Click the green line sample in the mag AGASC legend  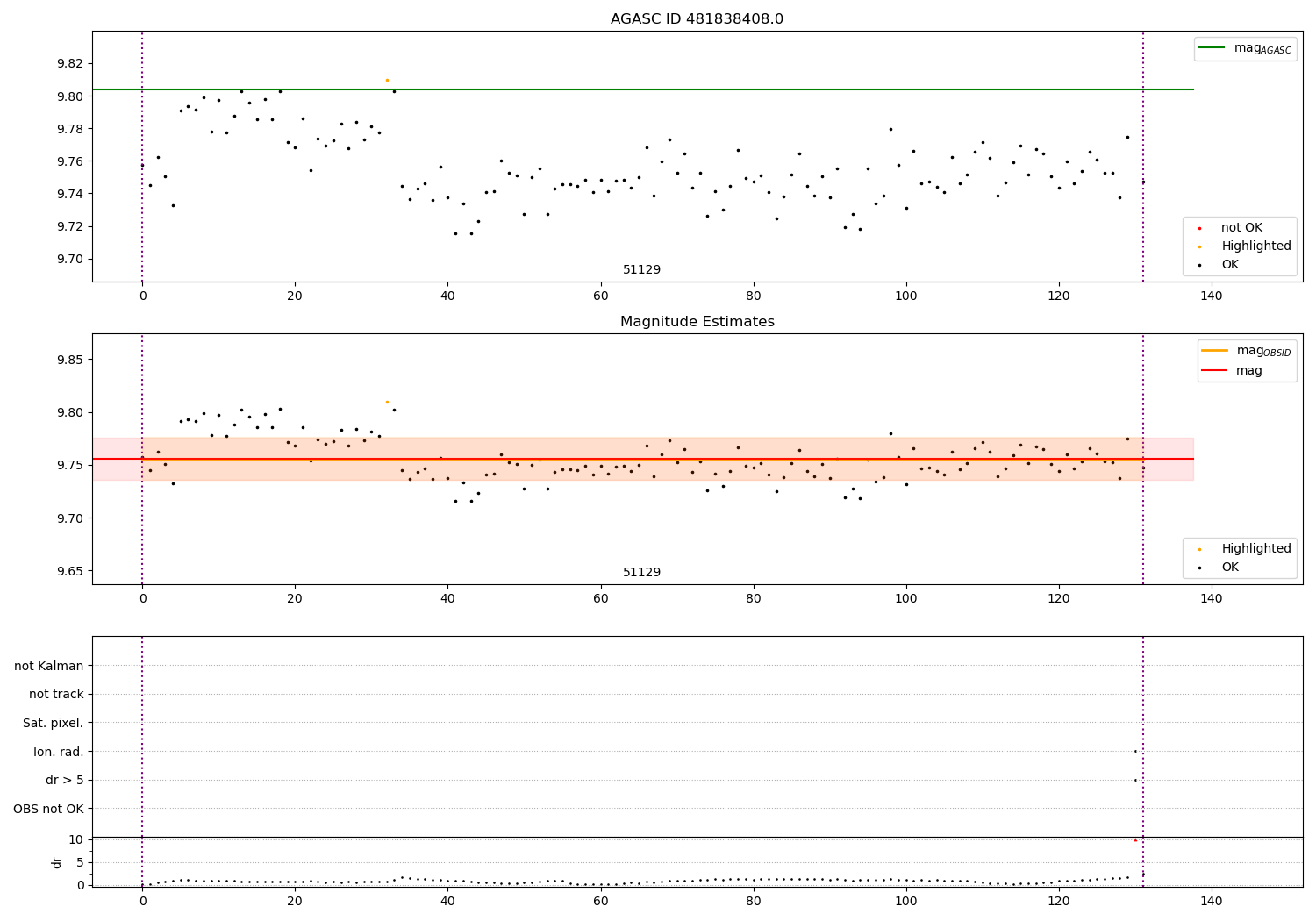click(1212, 48)
